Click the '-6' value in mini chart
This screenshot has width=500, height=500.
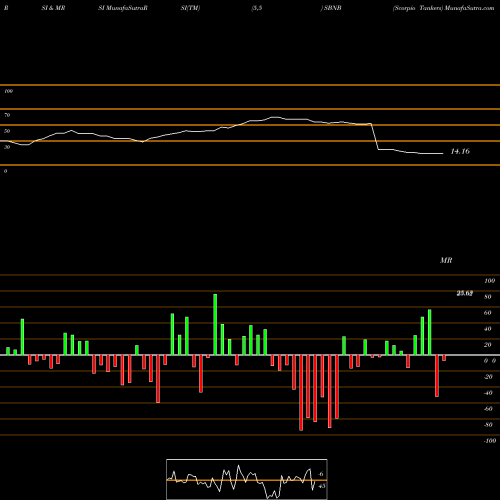(x=320, y=474)
